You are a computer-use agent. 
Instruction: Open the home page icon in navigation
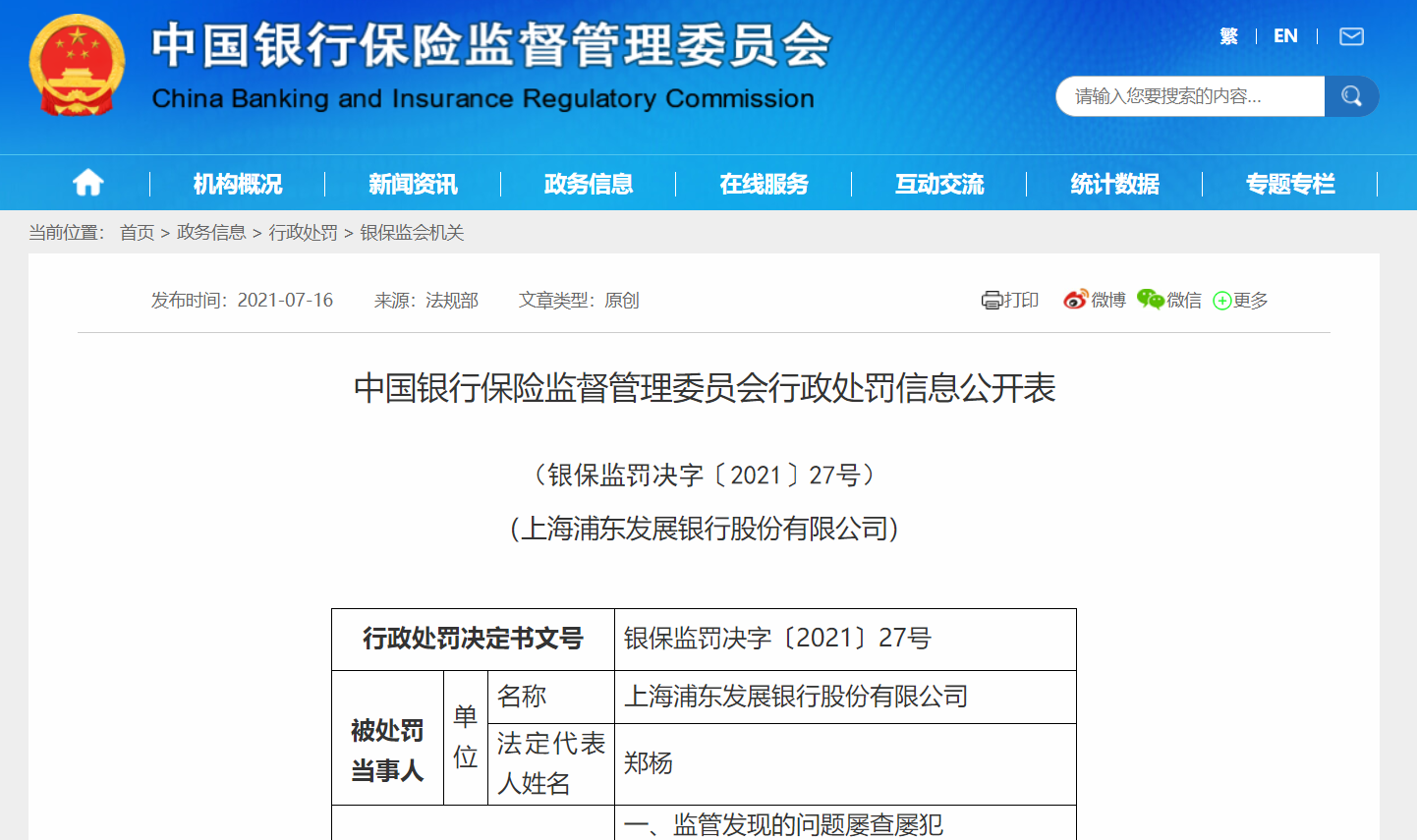click(x=87, y=183)
